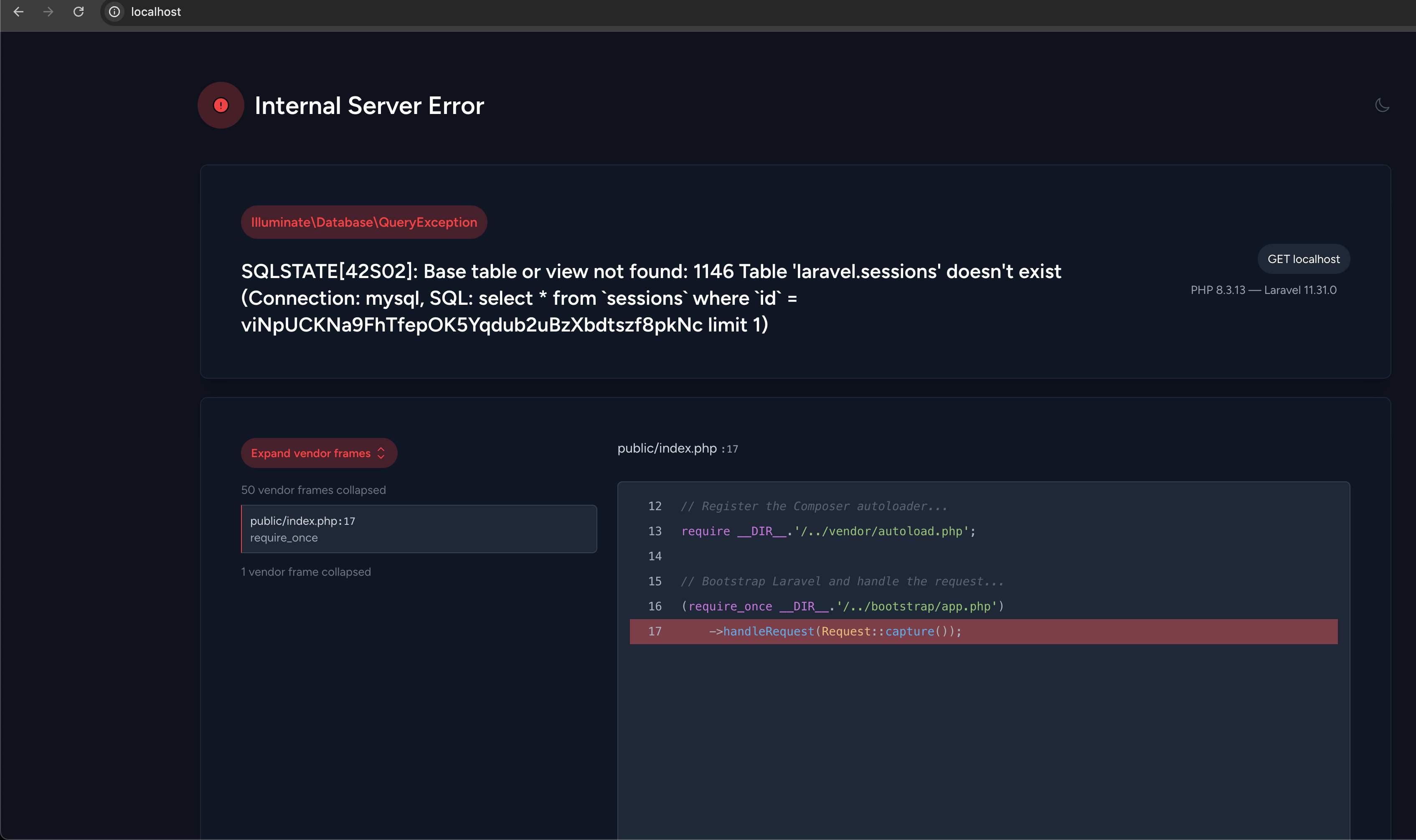Click the site info icon in address bar

pyautogui.click(x=114, y=11)
